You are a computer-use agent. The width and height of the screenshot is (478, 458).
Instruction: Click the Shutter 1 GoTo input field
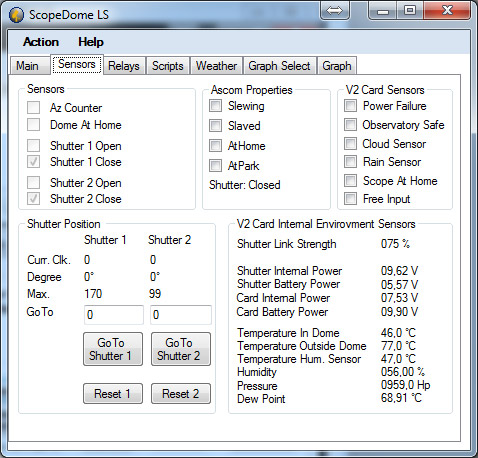114,315
